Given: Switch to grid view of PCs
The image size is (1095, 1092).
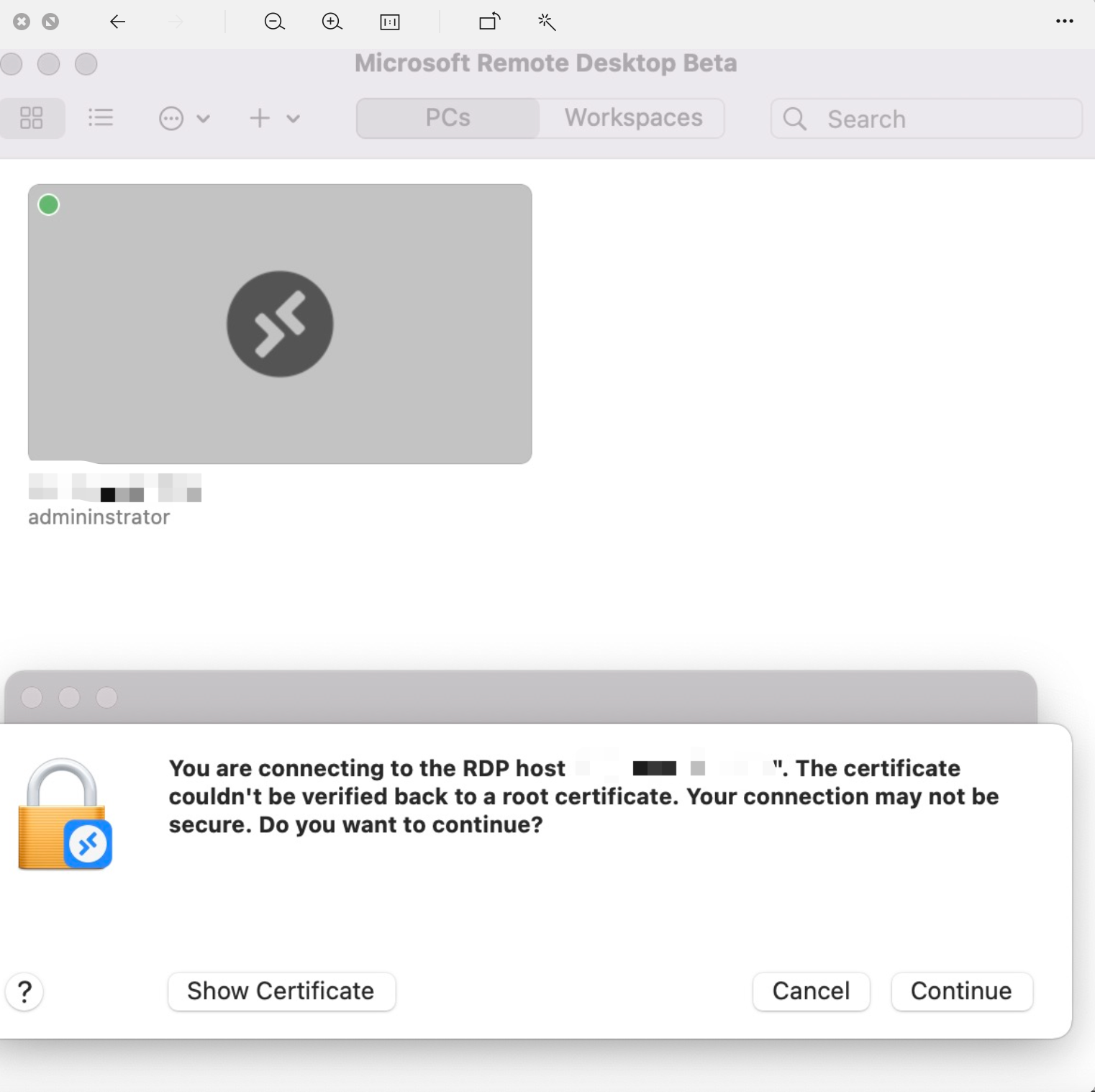Looking at the screenshot, I should point(32,118).
